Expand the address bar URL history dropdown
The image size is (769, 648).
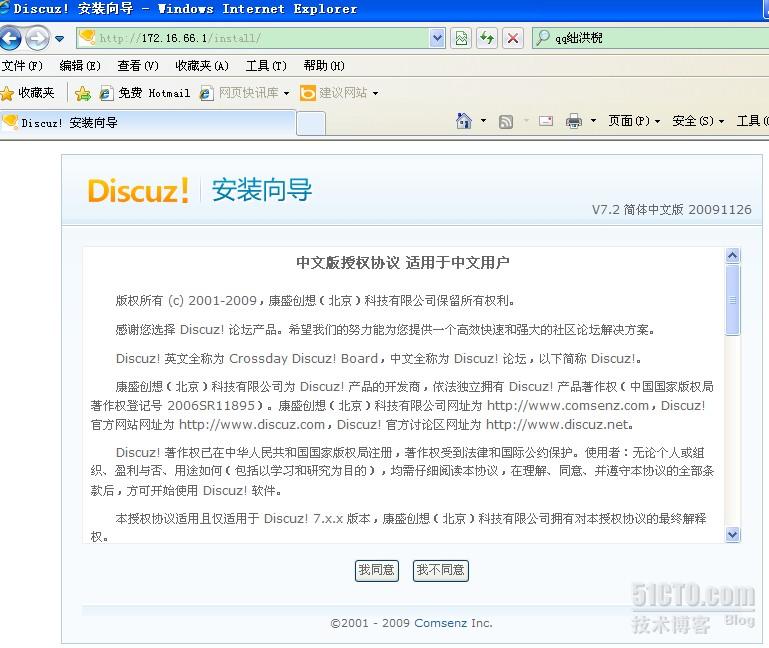[x=436, y=38]
